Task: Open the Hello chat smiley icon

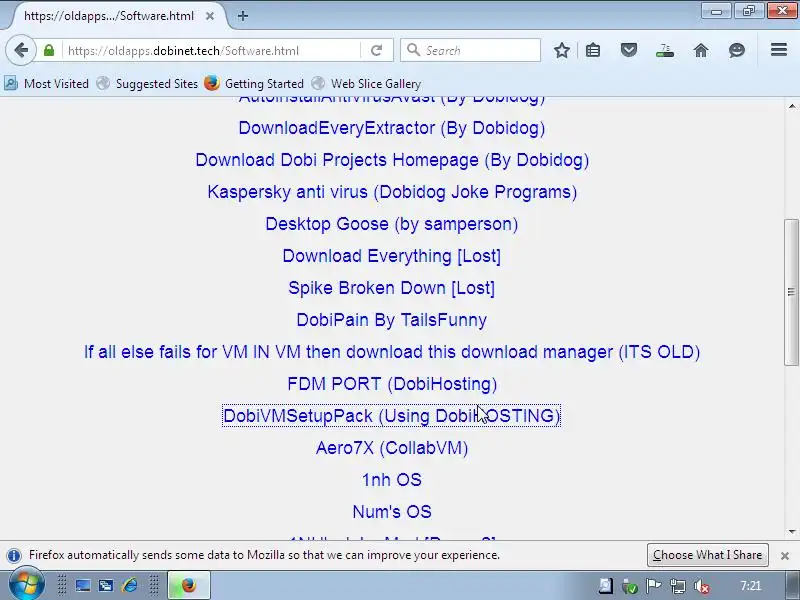Action: coord(737,51)
